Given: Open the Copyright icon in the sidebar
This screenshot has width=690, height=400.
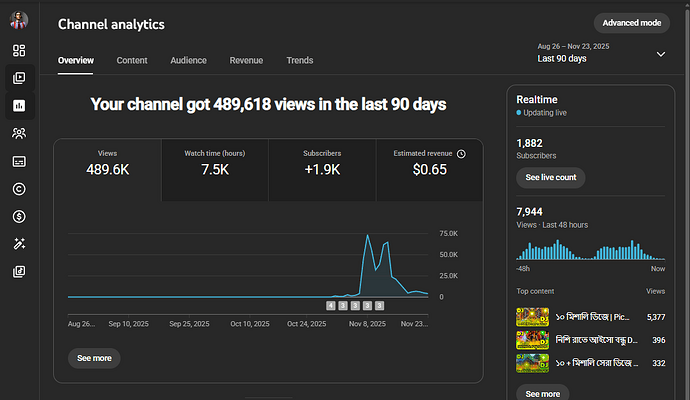Looking at the screenshot, I should [19, 188].
